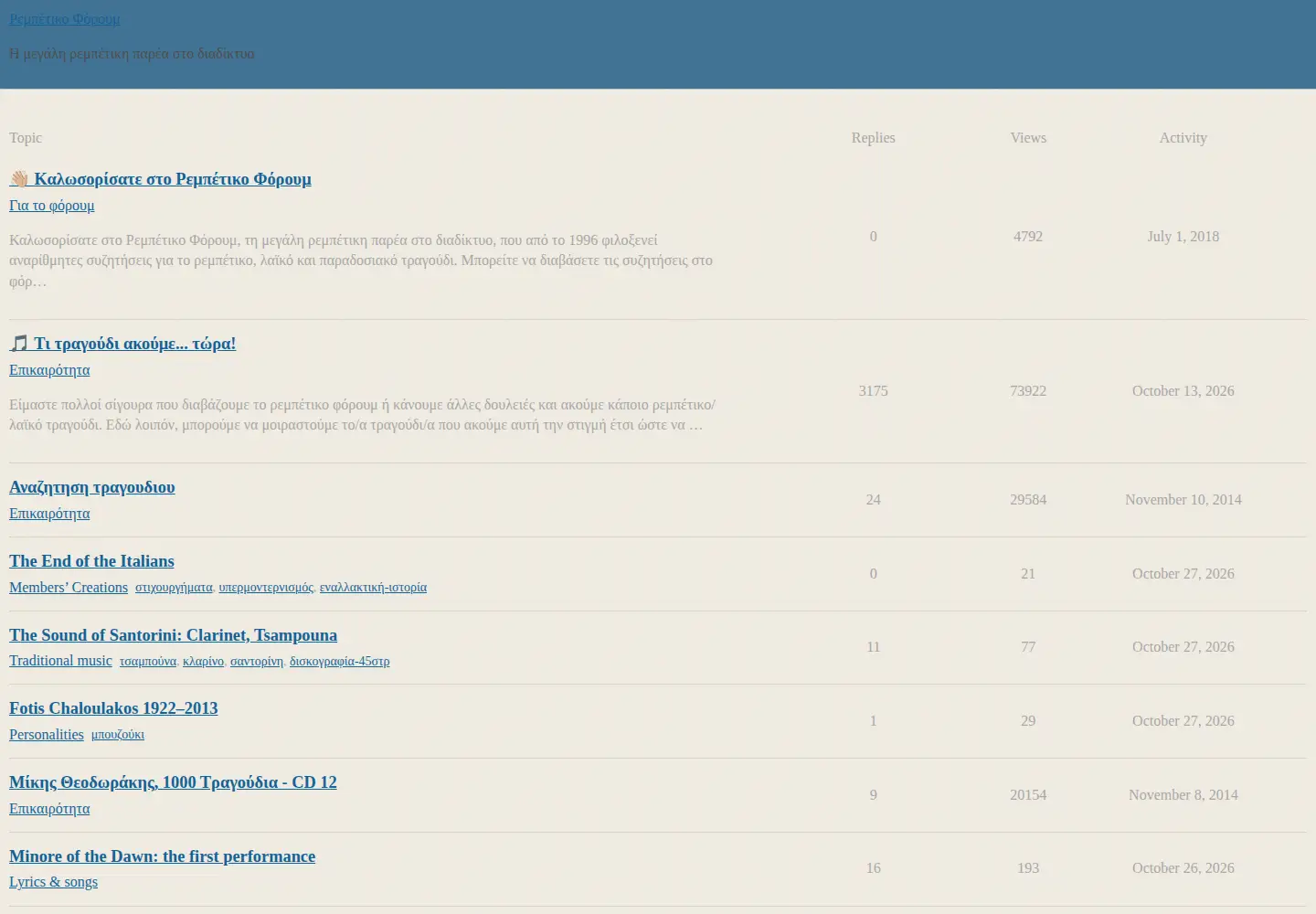Screen dimensions: 1316x914
Task: Click the July 1, 2018 activity date
Action: click(1183, 237)
